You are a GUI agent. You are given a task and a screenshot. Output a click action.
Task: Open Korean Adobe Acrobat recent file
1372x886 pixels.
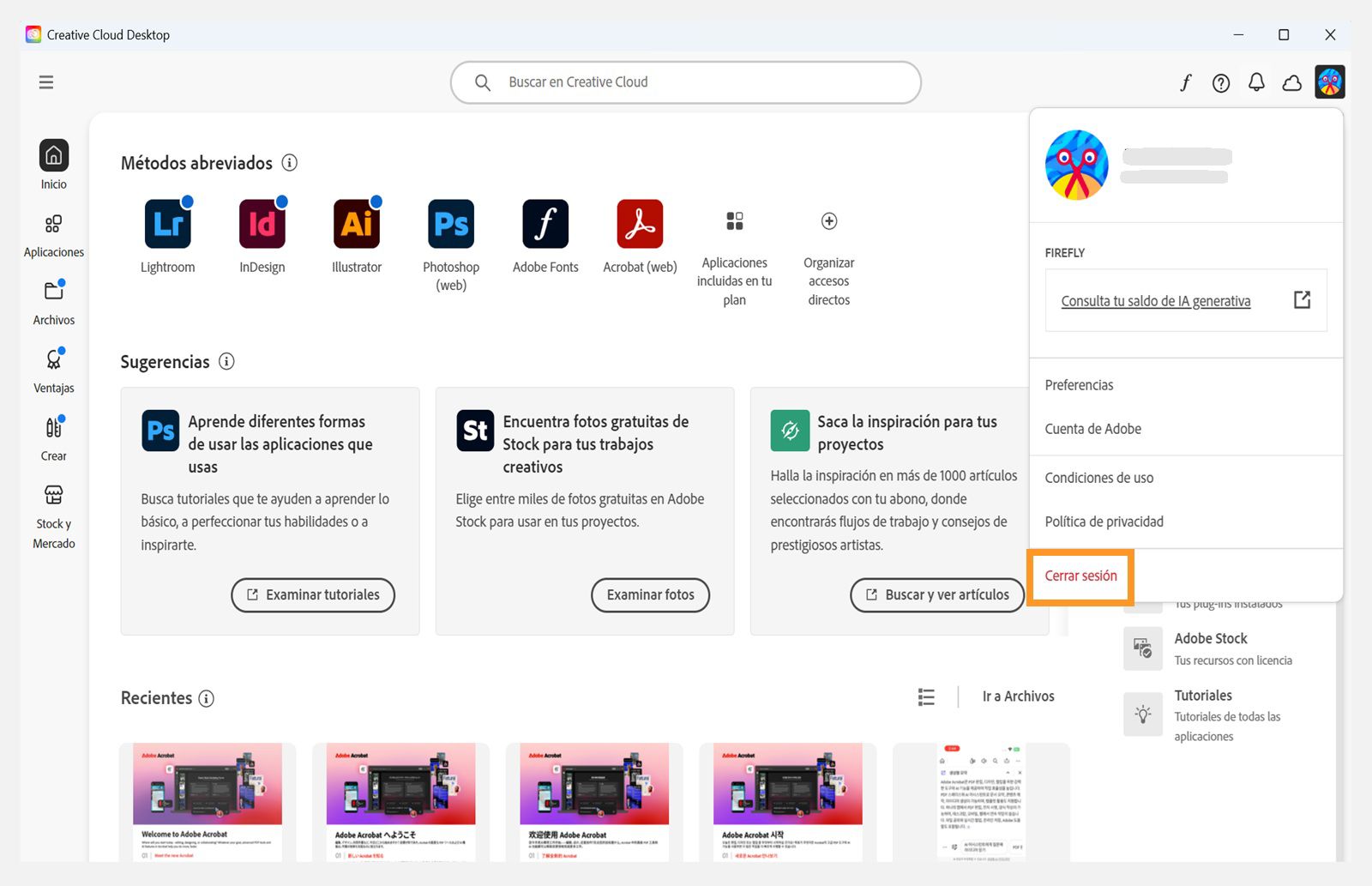coord(788,802)
